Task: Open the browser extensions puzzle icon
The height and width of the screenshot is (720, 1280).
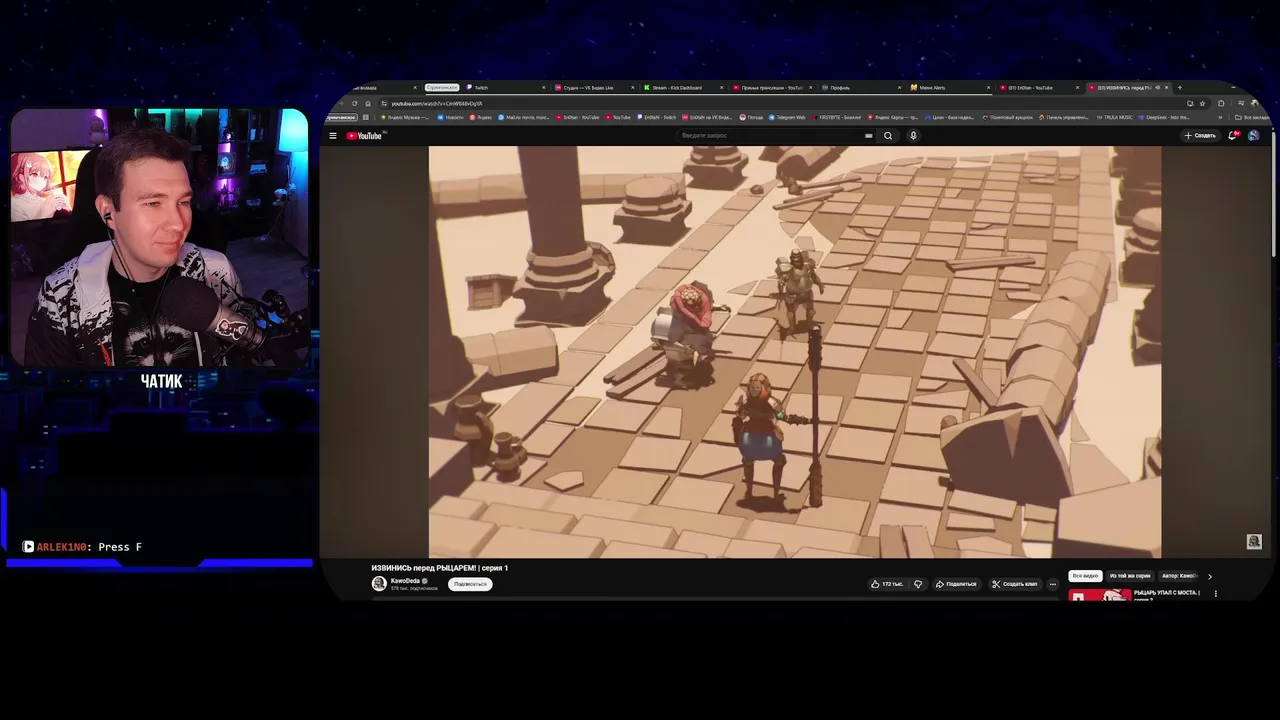Action: [1221, 103]
